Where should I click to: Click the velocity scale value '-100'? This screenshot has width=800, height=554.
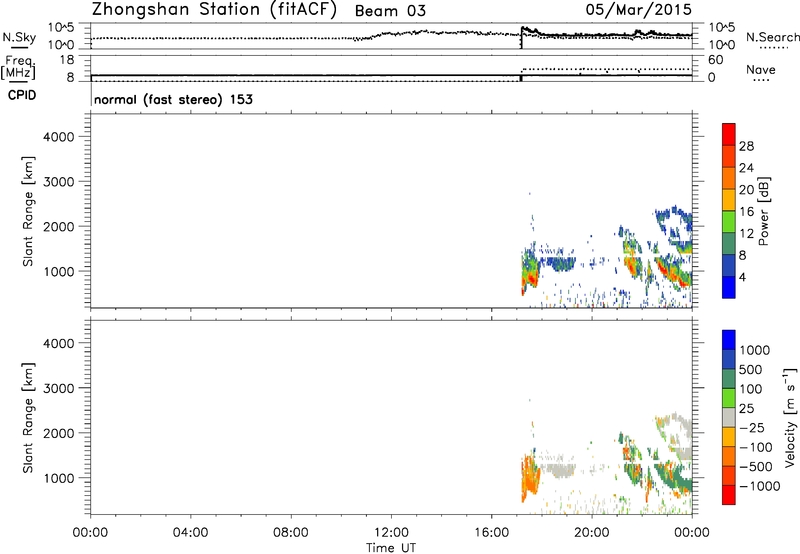tap(756, 447)
